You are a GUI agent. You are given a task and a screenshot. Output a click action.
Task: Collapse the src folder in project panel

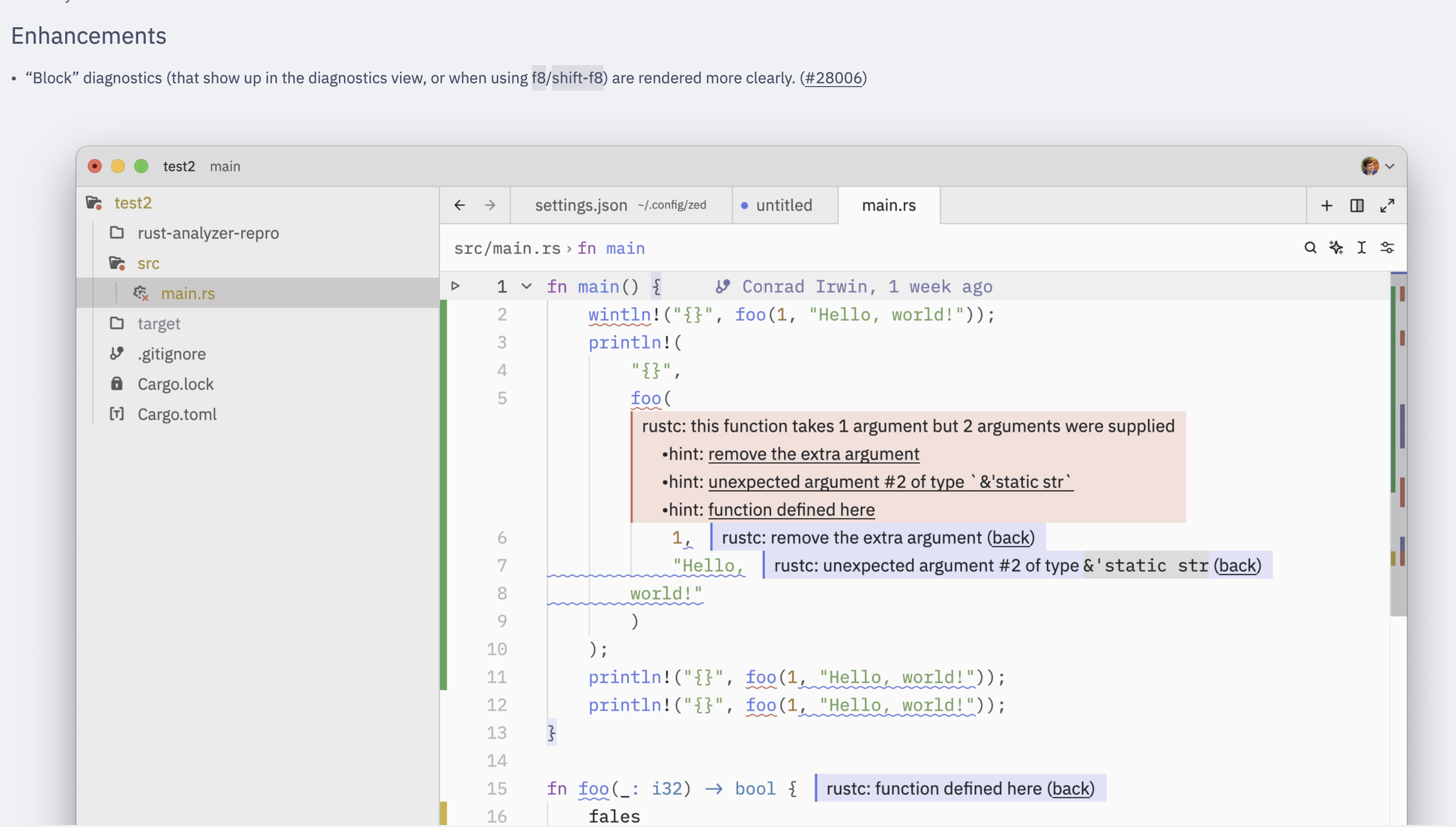[148, 263]
